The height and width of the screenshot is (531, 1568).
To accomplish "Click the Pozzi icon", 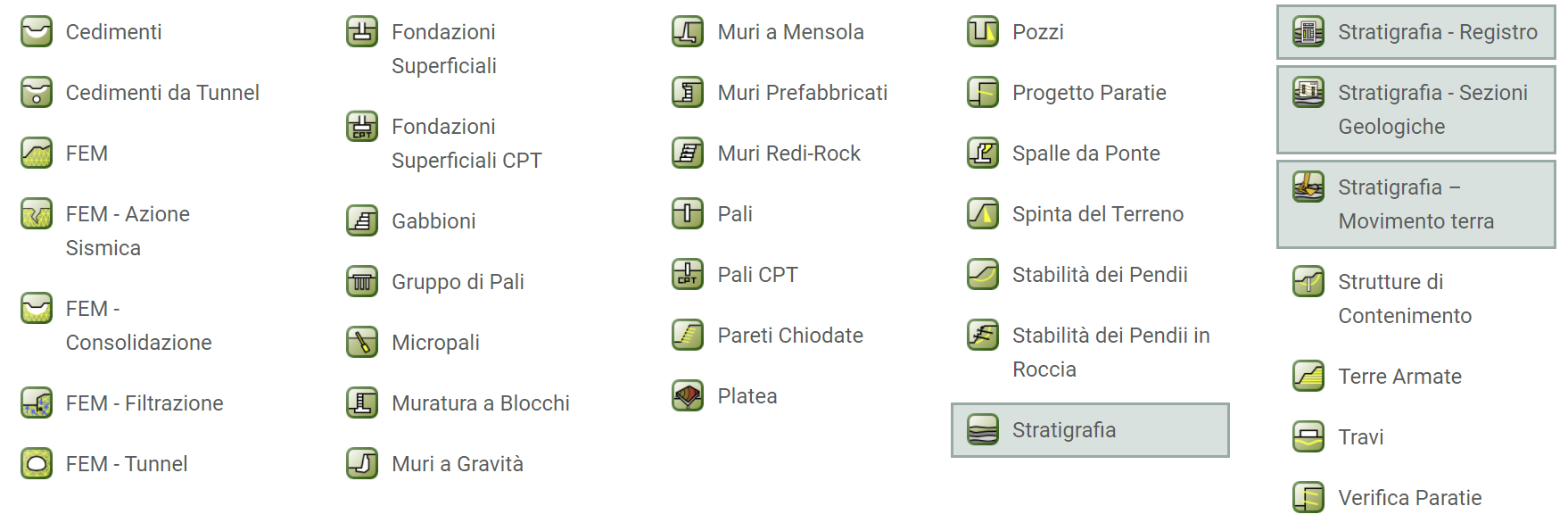I will (983, 32).
